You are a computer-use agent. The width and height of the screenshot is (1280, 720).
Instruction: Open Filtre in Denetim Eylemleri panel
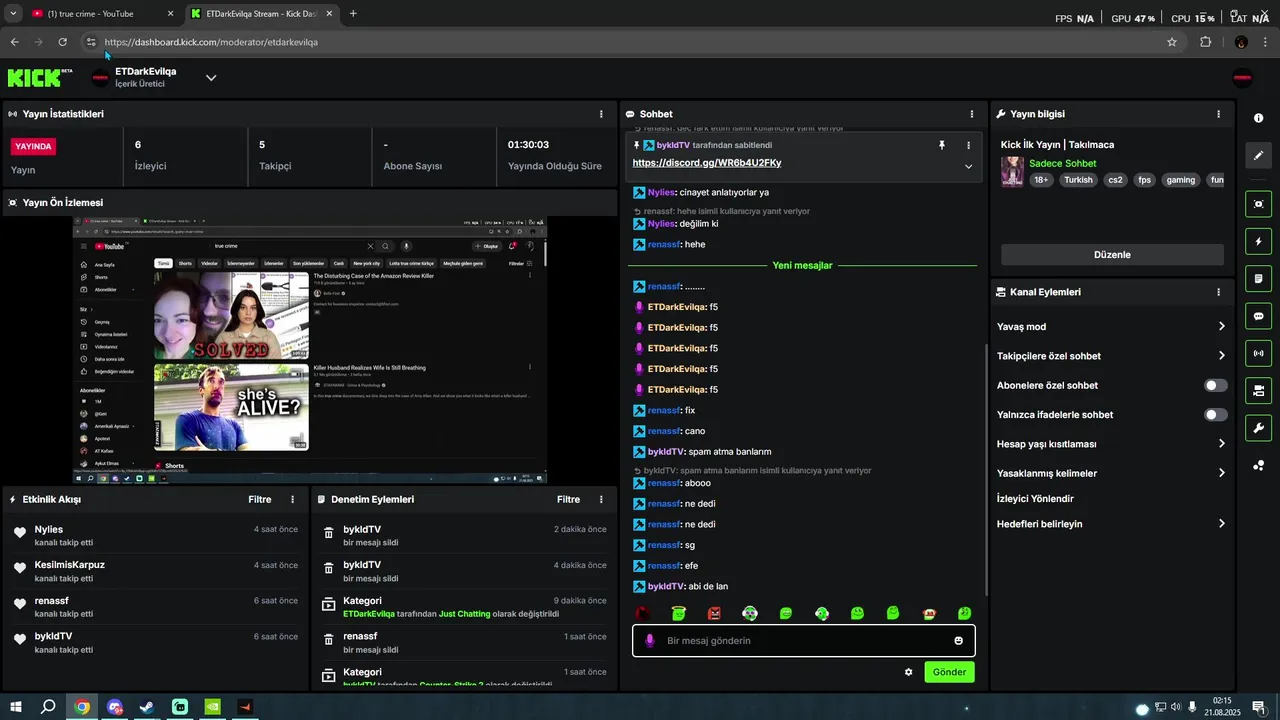568,499
